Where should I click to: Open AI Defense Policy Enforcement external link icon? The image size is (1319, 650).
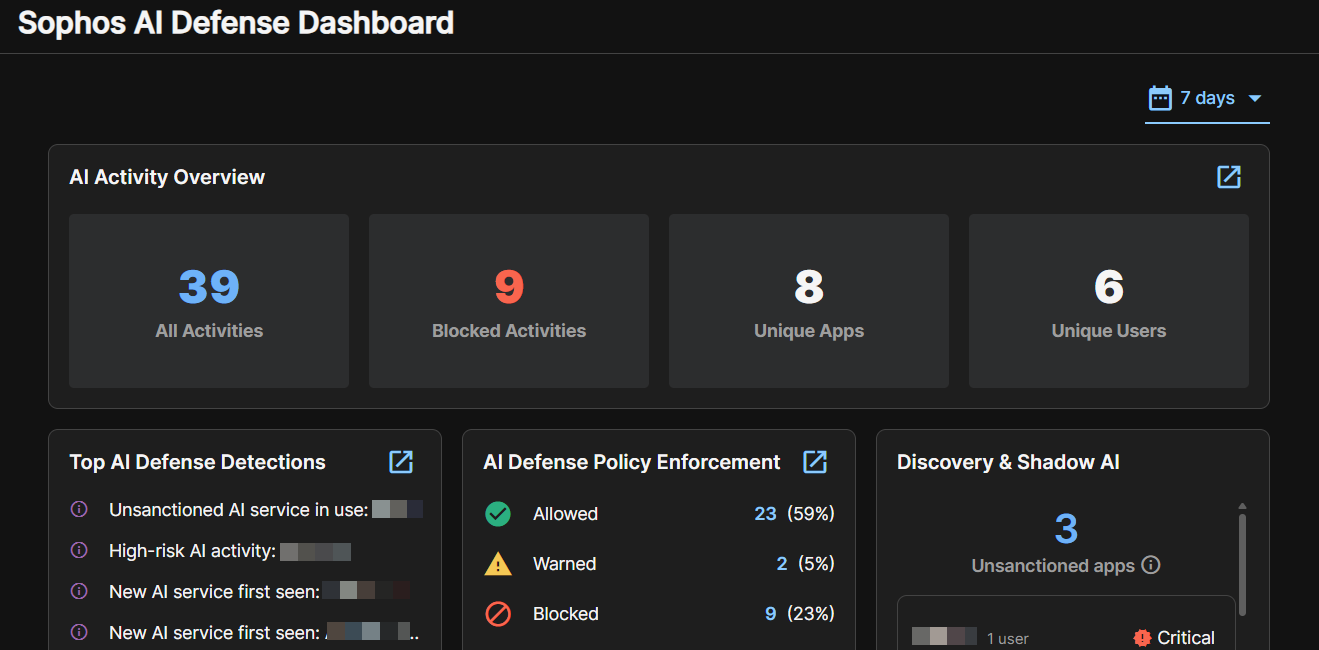pyautogui.click(x=815, y=462)
